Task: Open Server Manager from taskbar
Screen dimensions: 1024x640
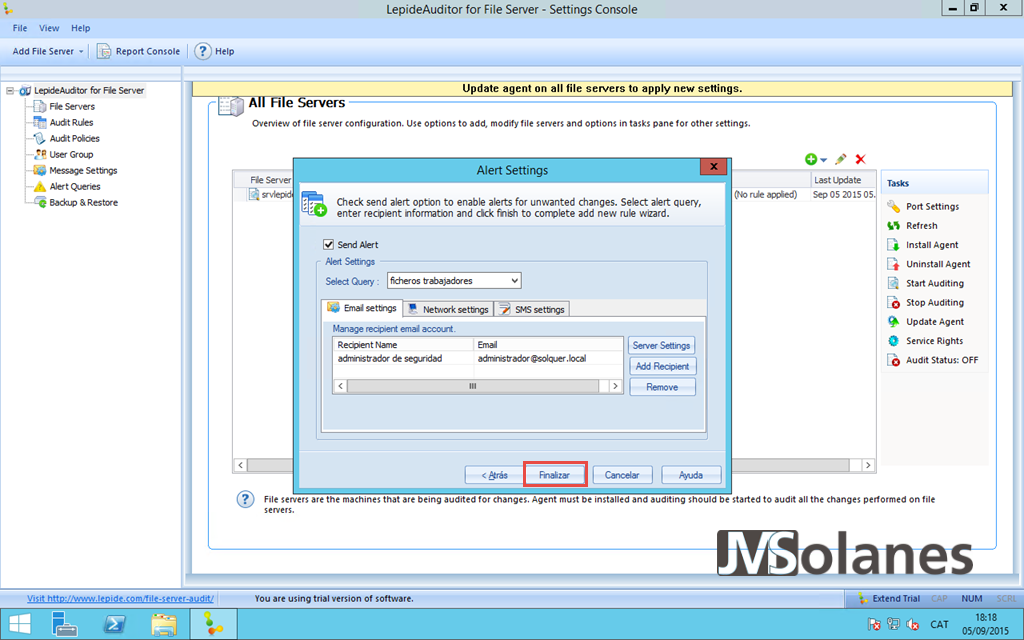Action: point(65,624)
